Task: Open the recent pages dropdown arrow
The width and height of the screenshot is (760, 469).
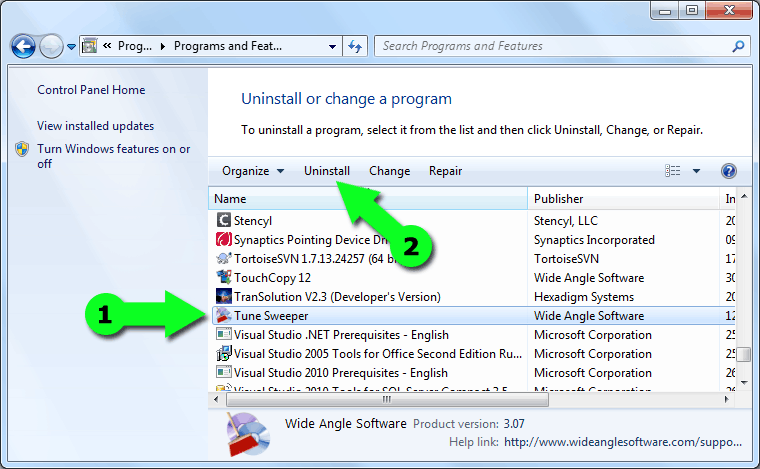Action: pyautogui.click(x=71, y=47)
